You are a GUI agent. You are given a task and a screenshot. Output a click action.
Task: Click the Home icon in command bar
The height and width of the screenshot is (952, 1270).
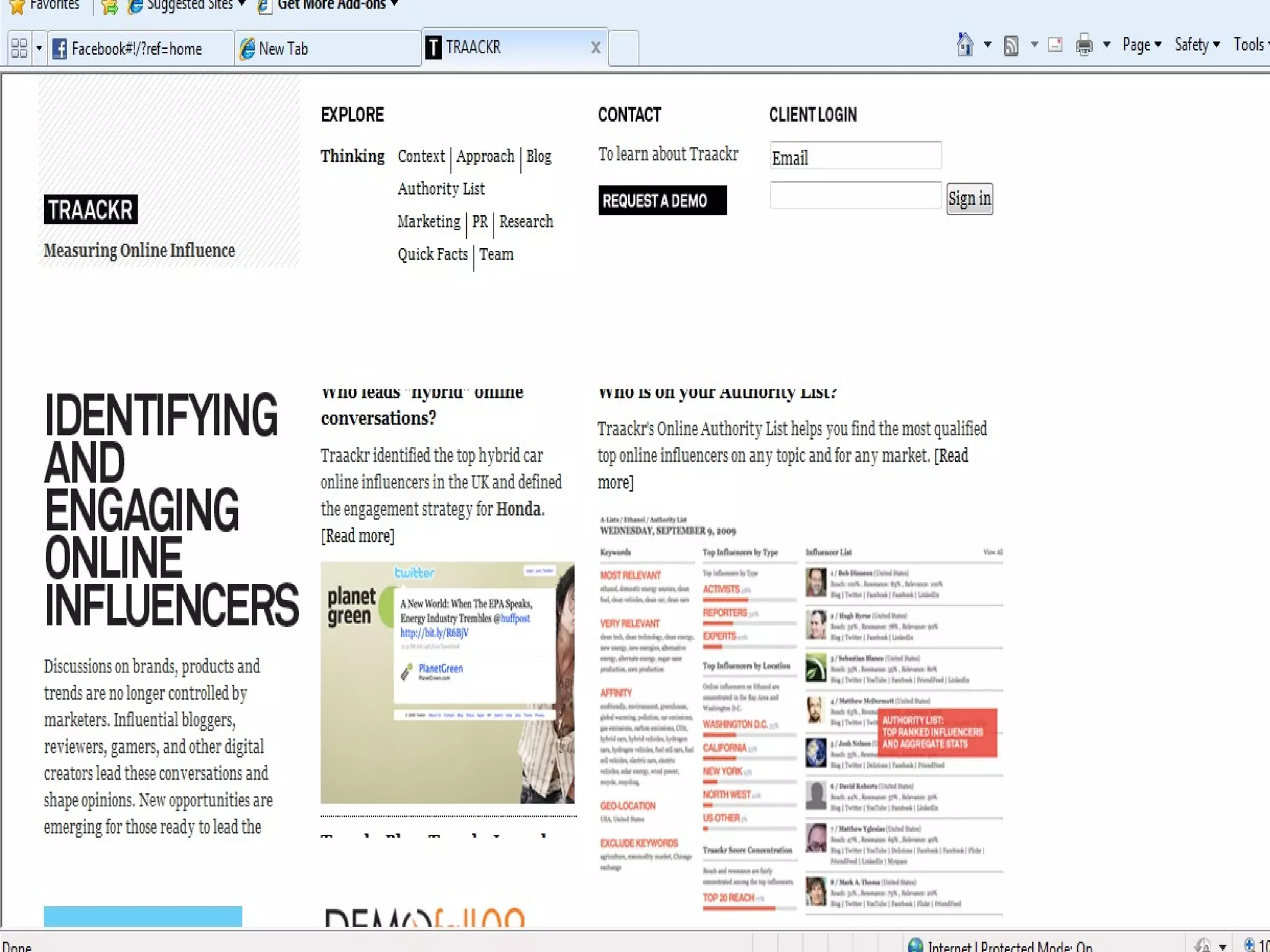(965, 45)
